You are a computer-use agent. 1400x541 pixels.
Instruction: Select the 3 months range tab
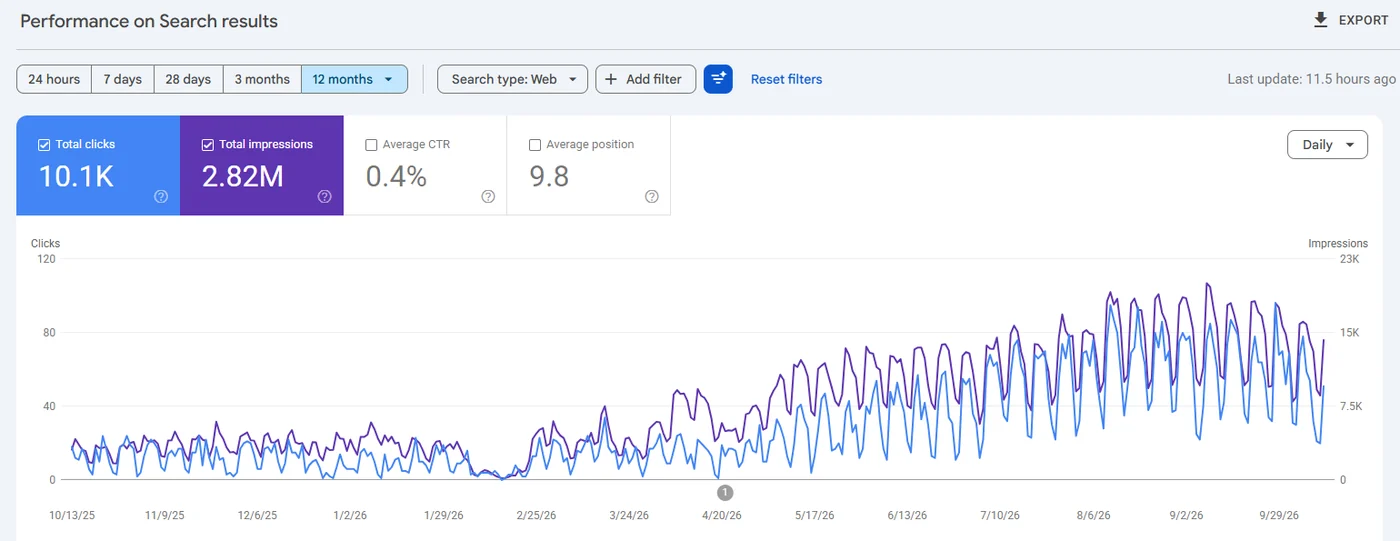point(262,79)
